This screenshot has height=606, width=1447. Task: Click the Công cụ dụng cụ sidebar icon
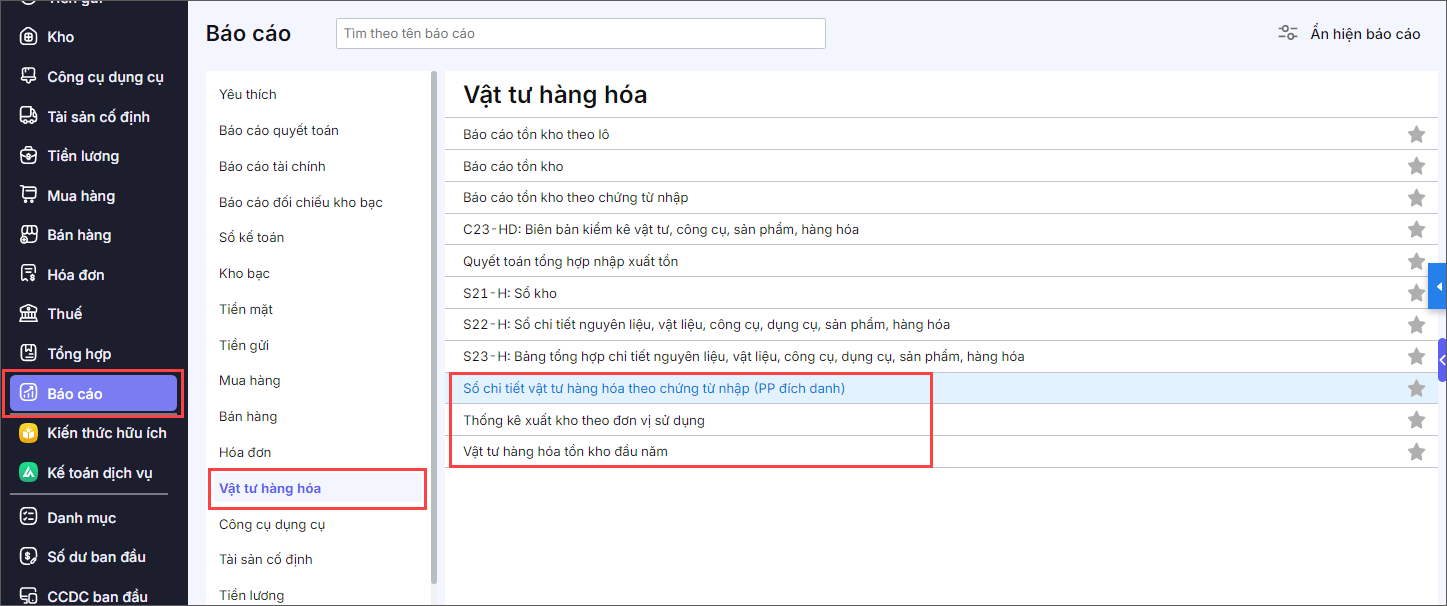[29, 77]
